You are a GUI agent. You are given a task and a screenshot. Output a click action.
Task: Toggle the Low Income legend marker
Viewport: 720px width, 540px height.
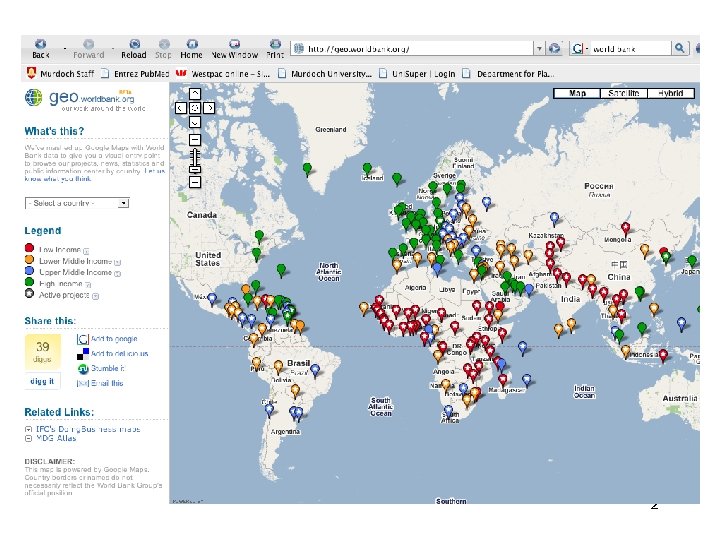(30, 248)
